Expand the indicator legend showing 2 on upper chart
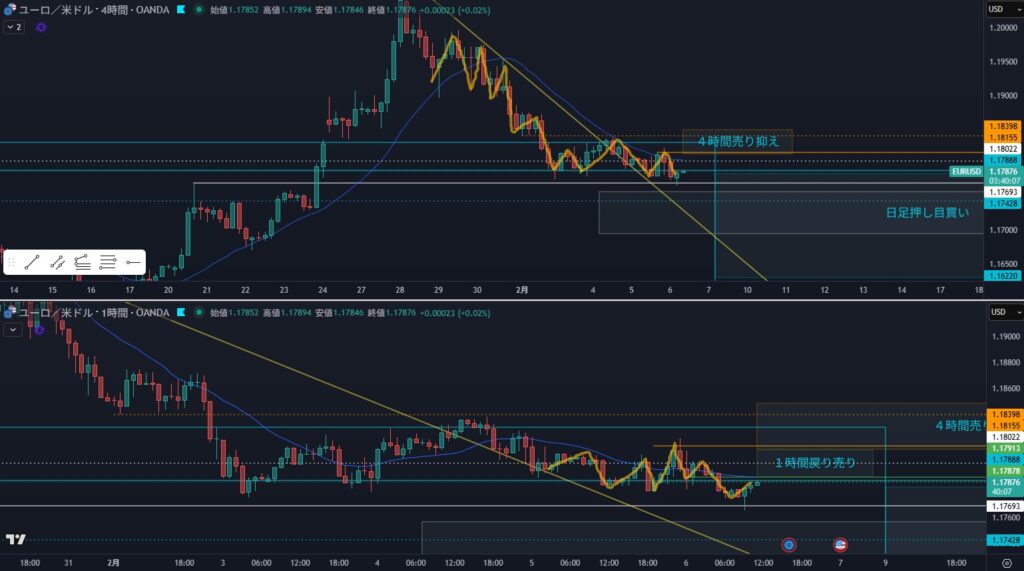 tap(14, 28)
